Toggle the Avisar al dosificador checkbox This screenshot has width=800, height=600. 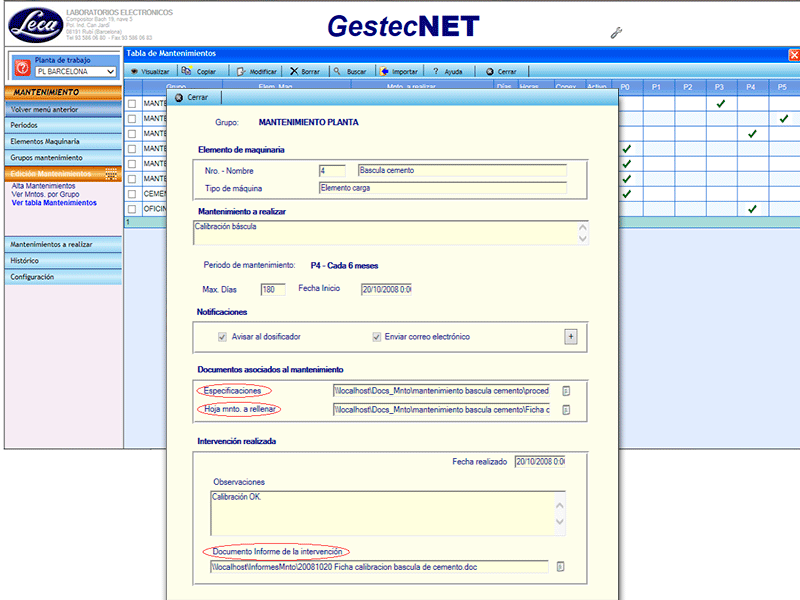222,337
